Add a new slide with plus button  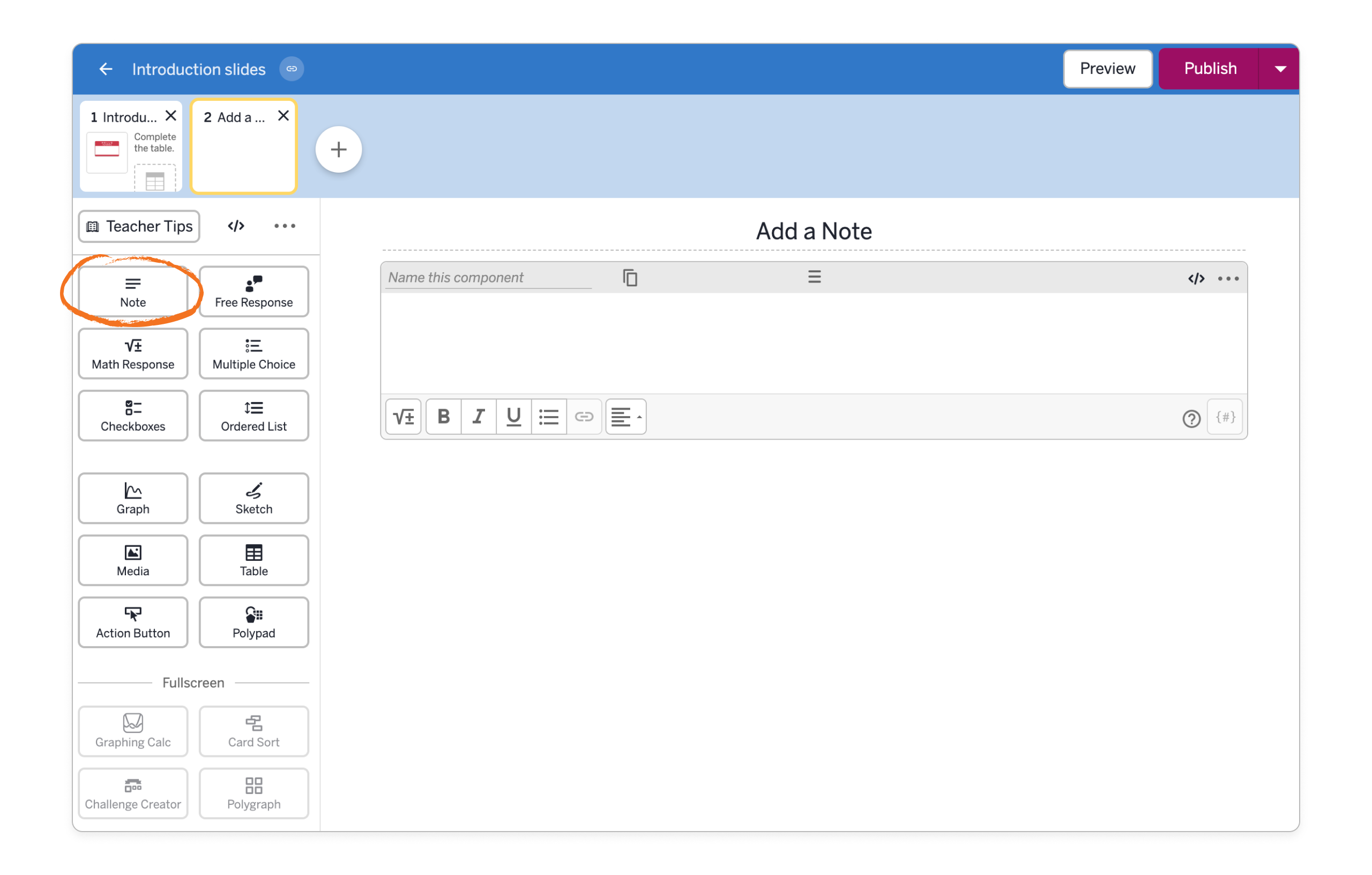tap(338, 150)
